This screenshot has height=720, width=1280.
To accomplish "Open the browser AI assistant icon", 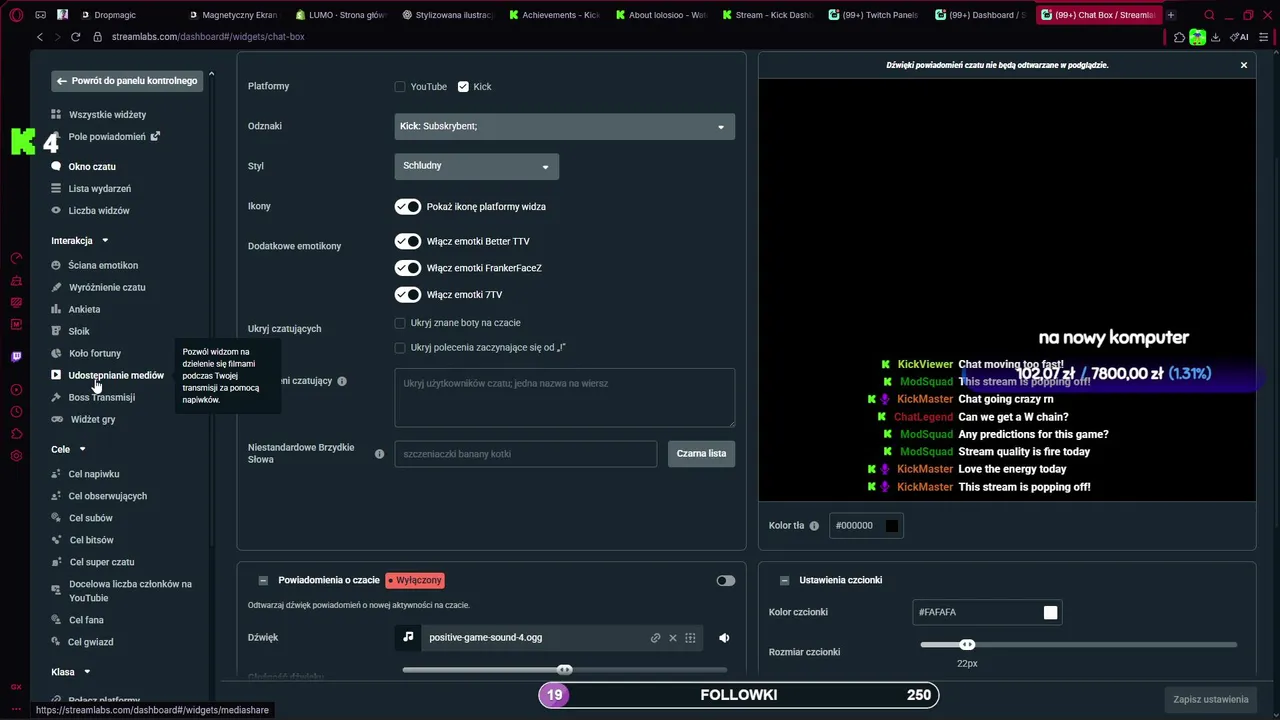I will (x=1240, y=37).
